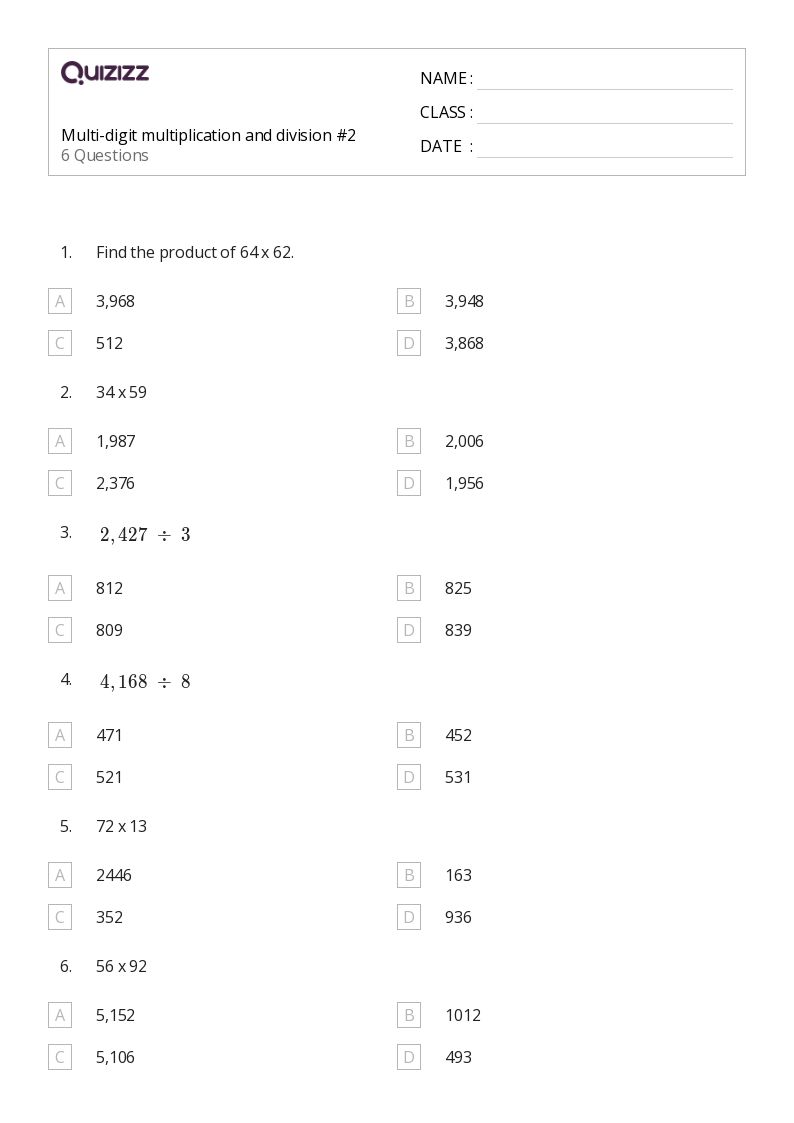
Task: Mark option D 3,868 for question 1
Action: click(409, 343)
